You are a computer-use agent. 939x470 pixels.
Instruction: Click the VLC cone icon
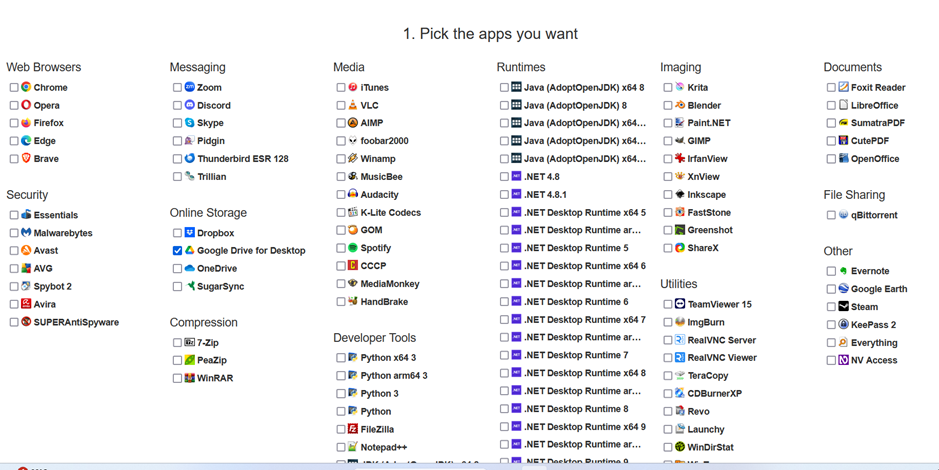353,105
